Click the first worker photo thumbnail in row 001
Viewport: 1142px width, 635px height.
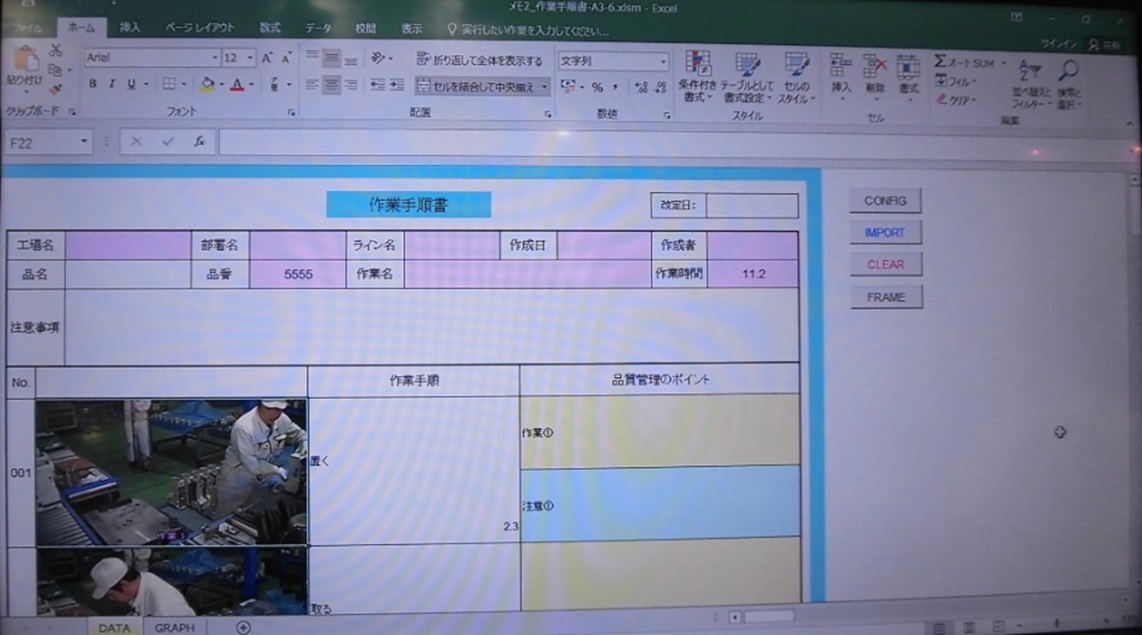[171, 472]
